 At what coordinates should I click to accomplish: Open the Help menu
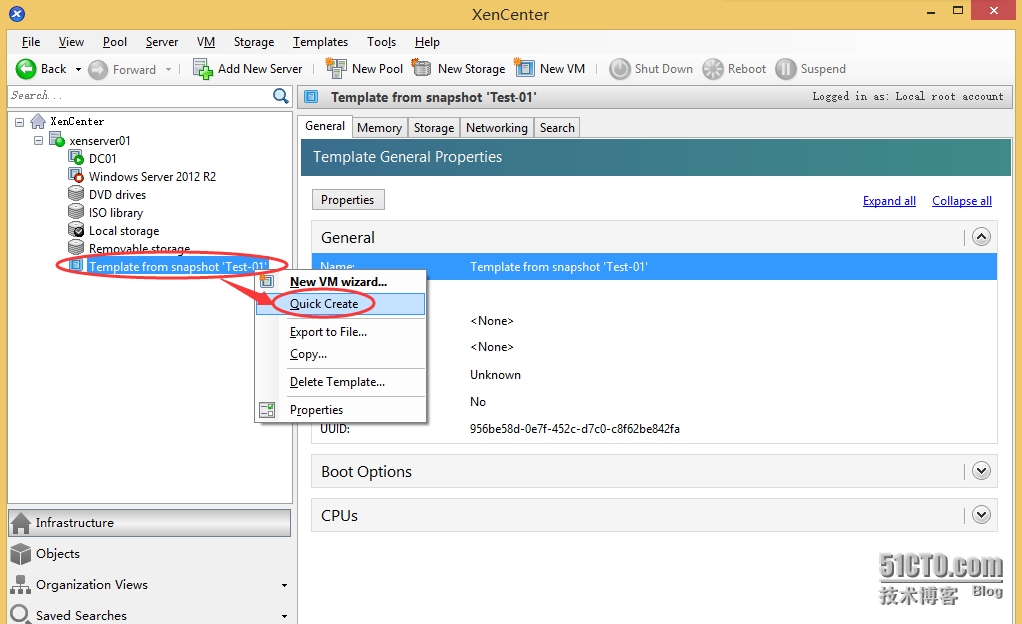point(427,42)
